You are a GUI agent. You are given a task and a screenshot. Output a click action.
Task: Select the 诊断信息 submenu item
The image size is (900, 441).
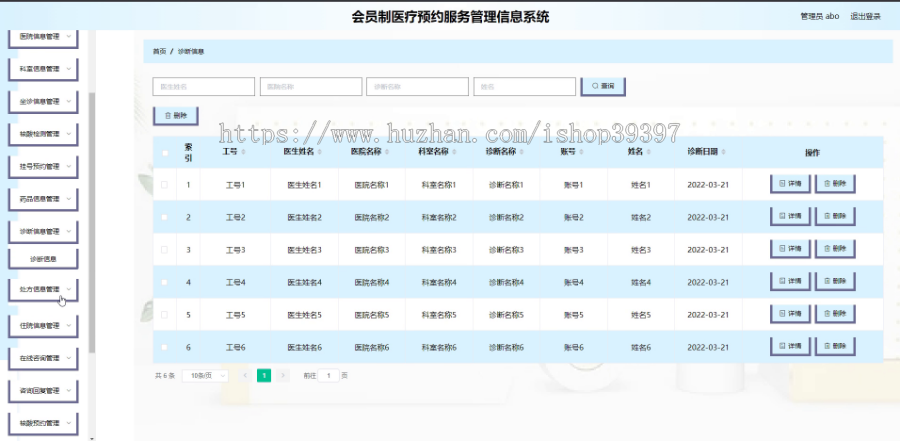point(43,259)
